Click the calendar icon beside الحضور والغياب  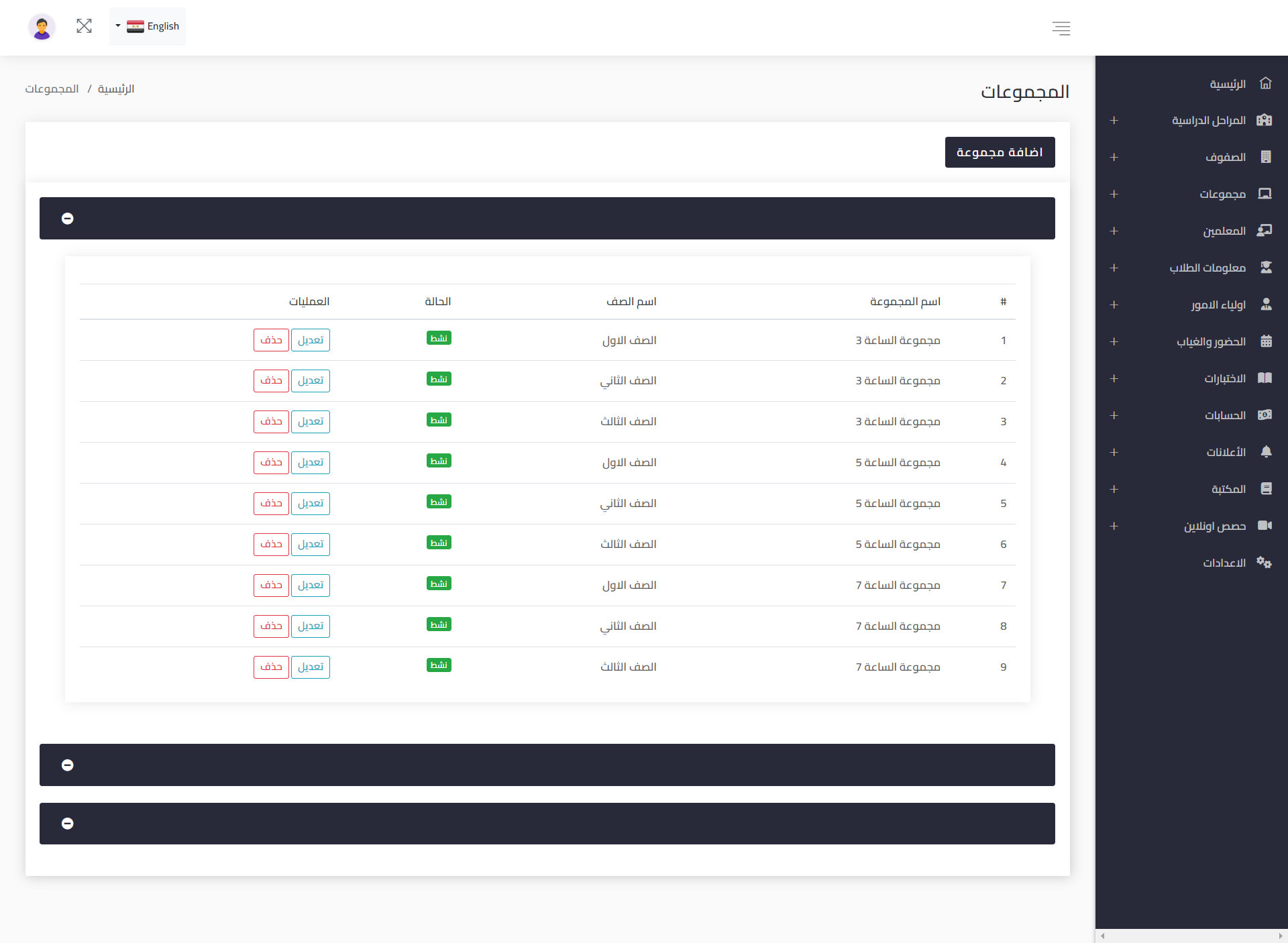tap(1265, 341)
